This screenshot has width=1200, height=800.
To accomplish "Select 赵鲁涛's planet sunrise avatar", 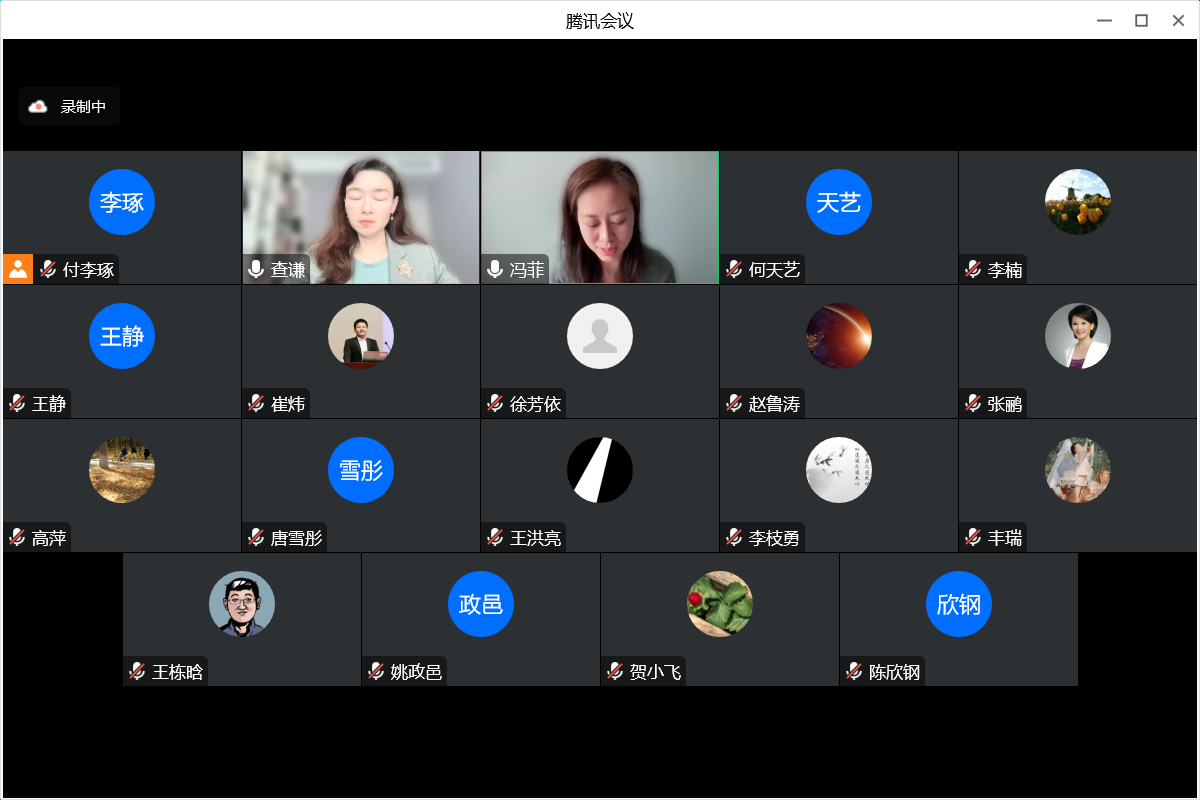I will point(839,336).
